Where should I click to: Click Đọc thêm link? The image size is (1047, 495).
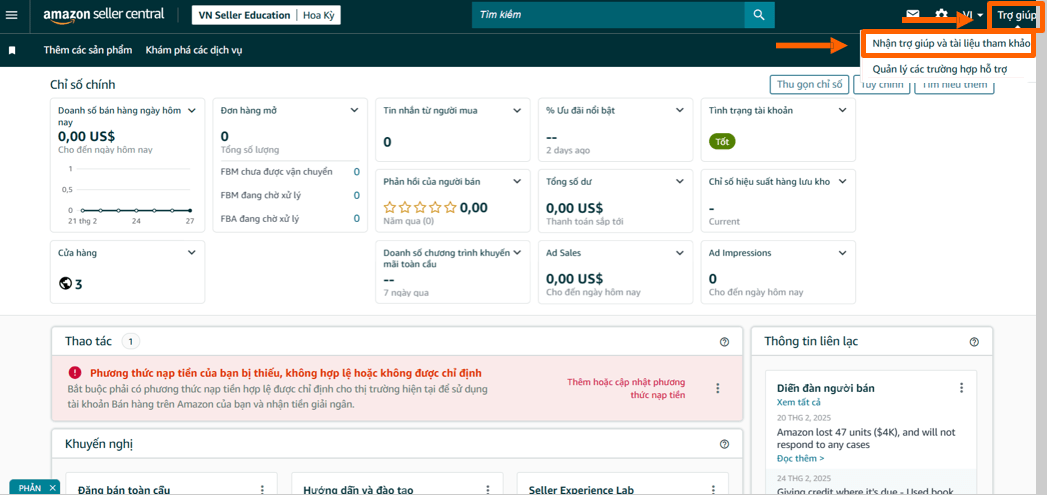click(801, 458)
